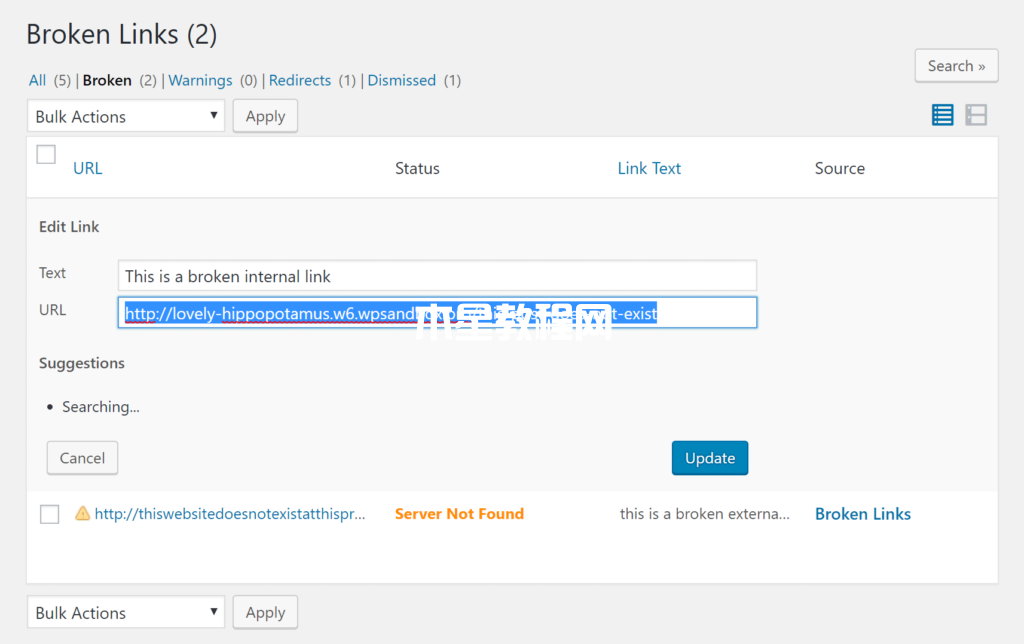1024x644 pixels.
Task: Click the Edit Link heading
Action: (69, 227)
